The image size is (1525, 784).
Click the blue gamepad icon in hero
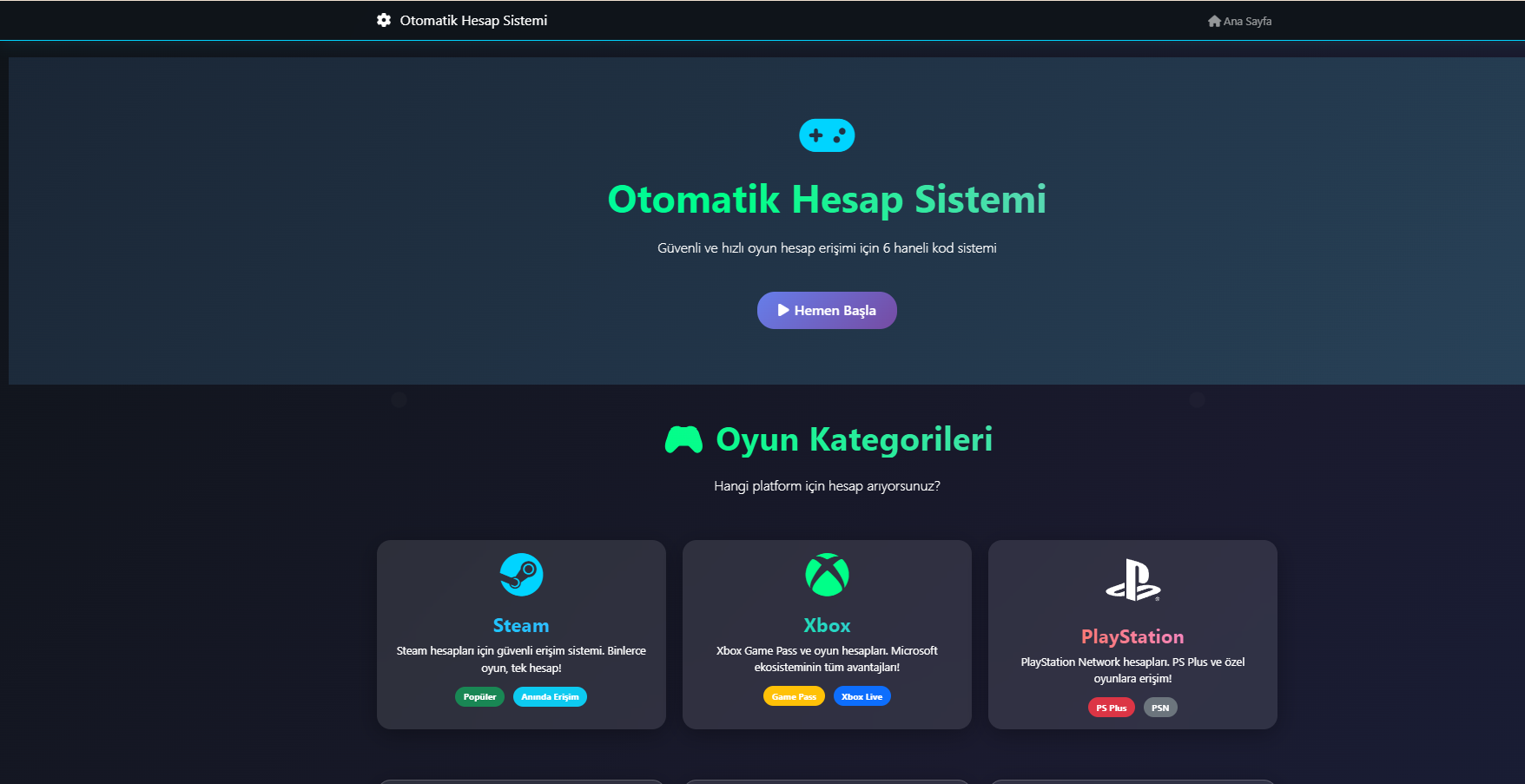827,135
